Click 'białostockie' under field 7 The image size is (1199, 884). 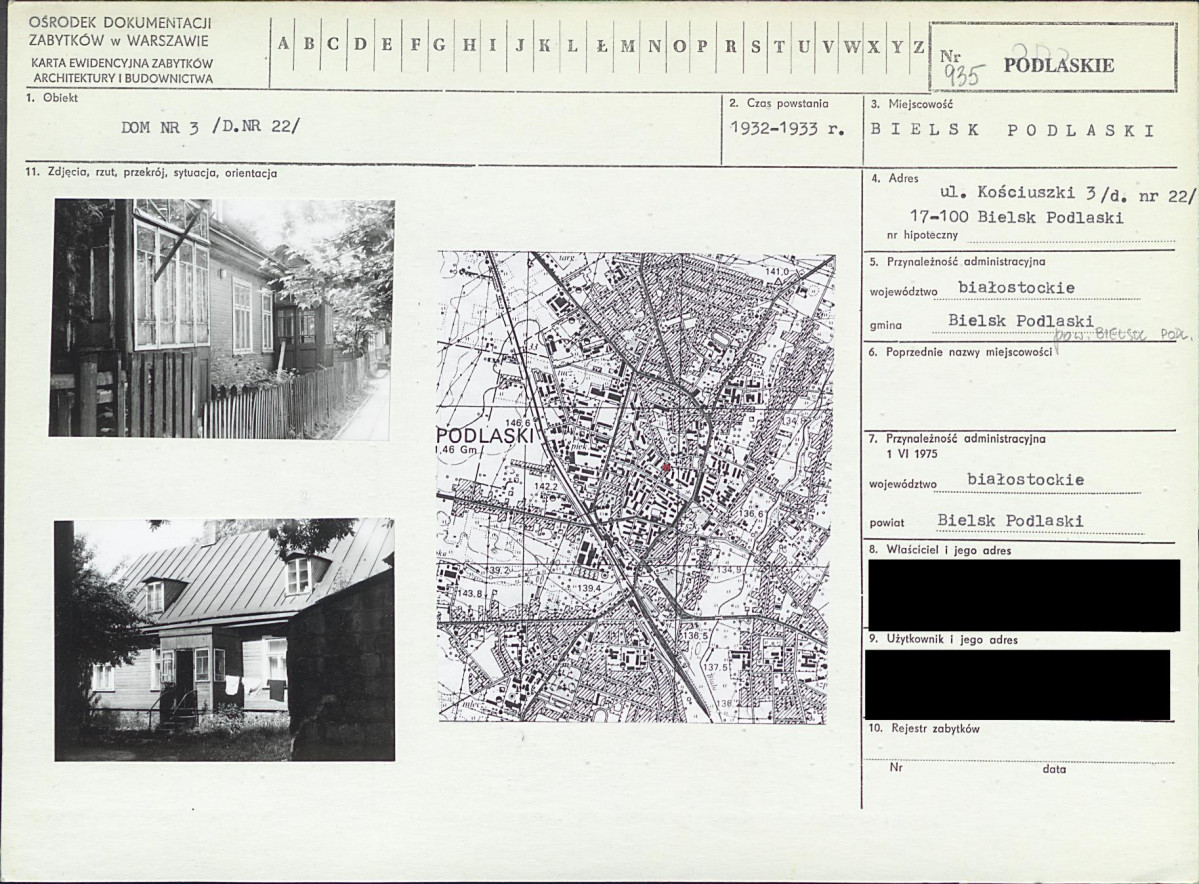[1025, 479]
